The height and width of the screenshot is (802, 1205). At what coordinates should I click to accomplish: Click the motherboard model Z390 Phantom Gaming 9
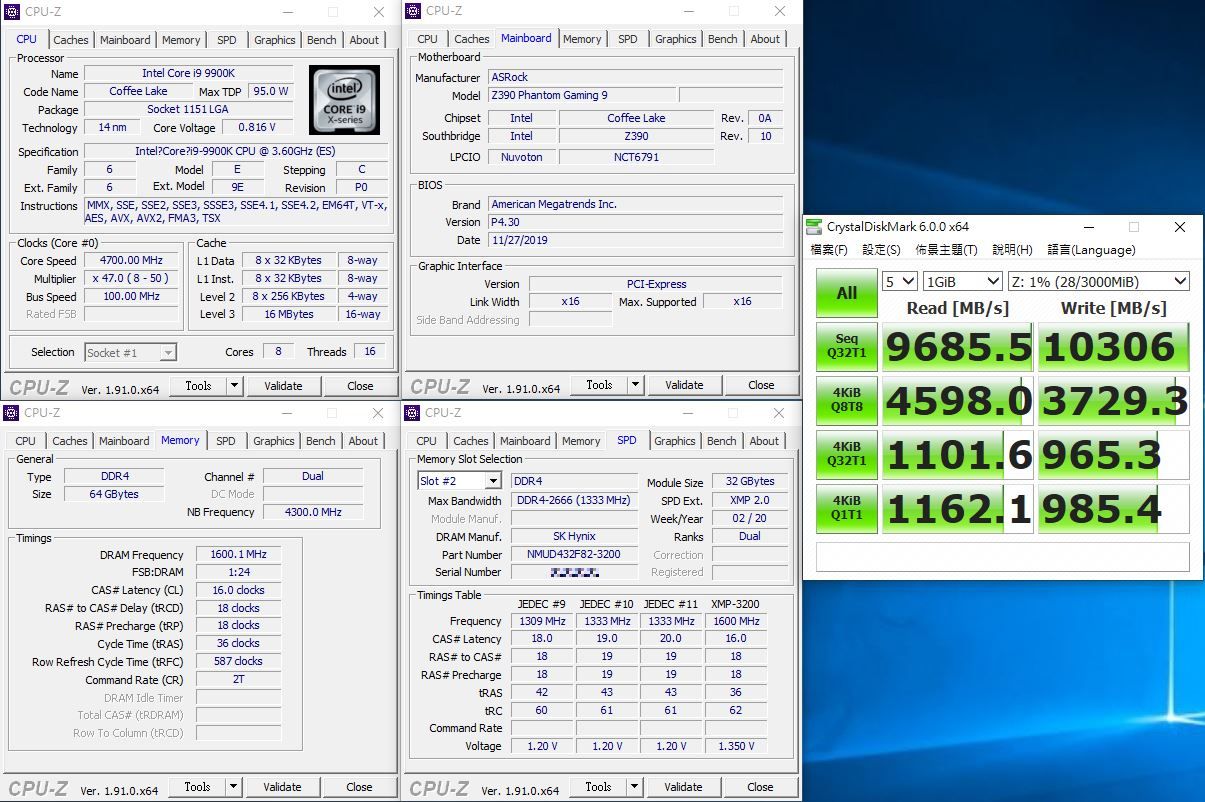pyautogui.click(x=581, y=95)
